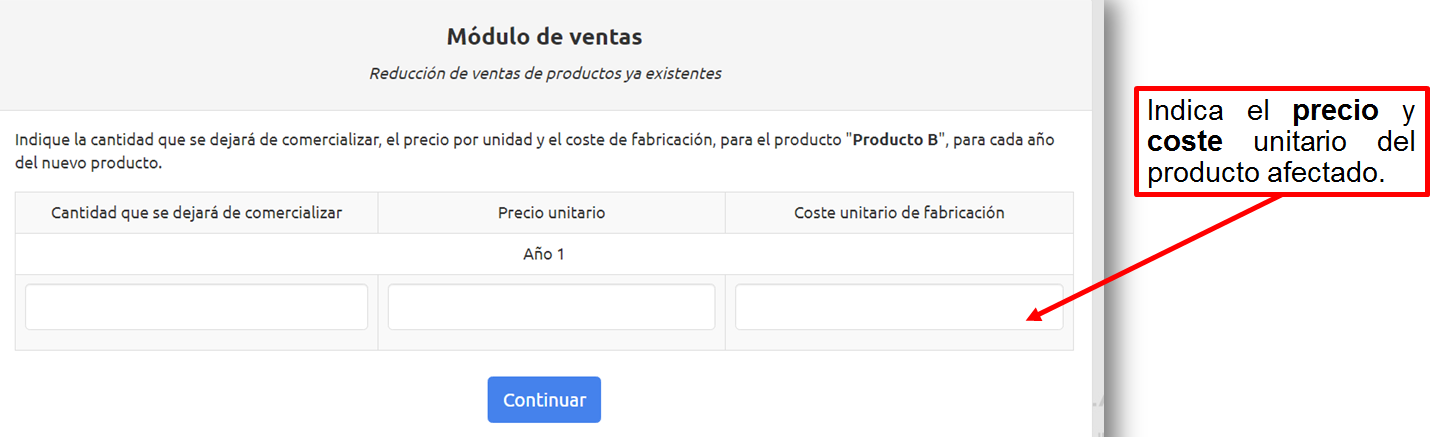Click the Precio unitario column header
Viewport: 1442px width, 437px height.
pyautogui.click(x=551, y=213)
